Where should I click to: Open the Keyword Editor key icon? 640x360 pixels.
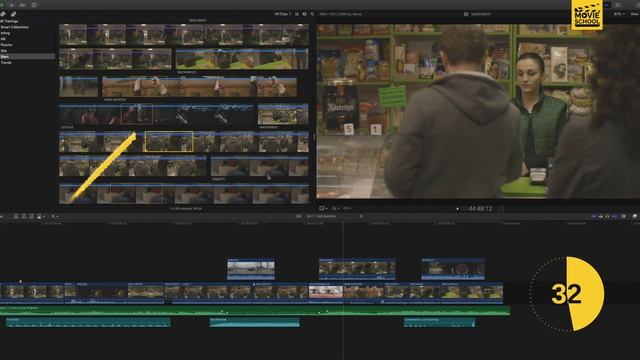click(22, 5)
